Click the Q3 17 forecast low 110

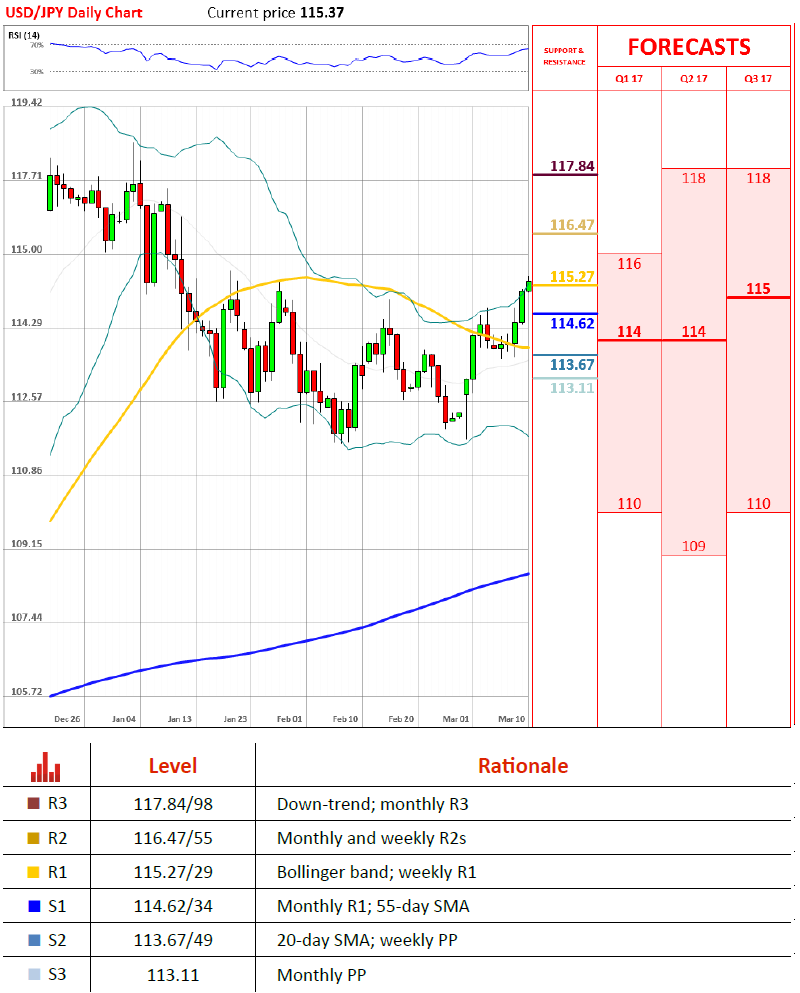tap(758, 504)
